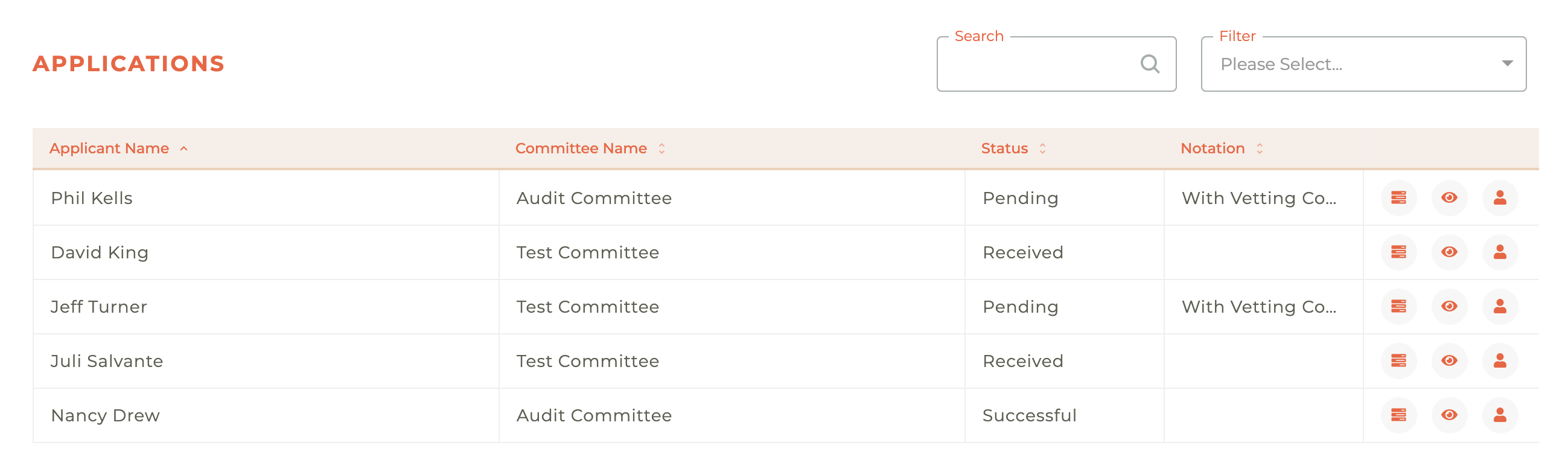Open the list icon for Nancy Drew
The width and height of the screenshot is (1568, 460).
(x=1398, y=415)
